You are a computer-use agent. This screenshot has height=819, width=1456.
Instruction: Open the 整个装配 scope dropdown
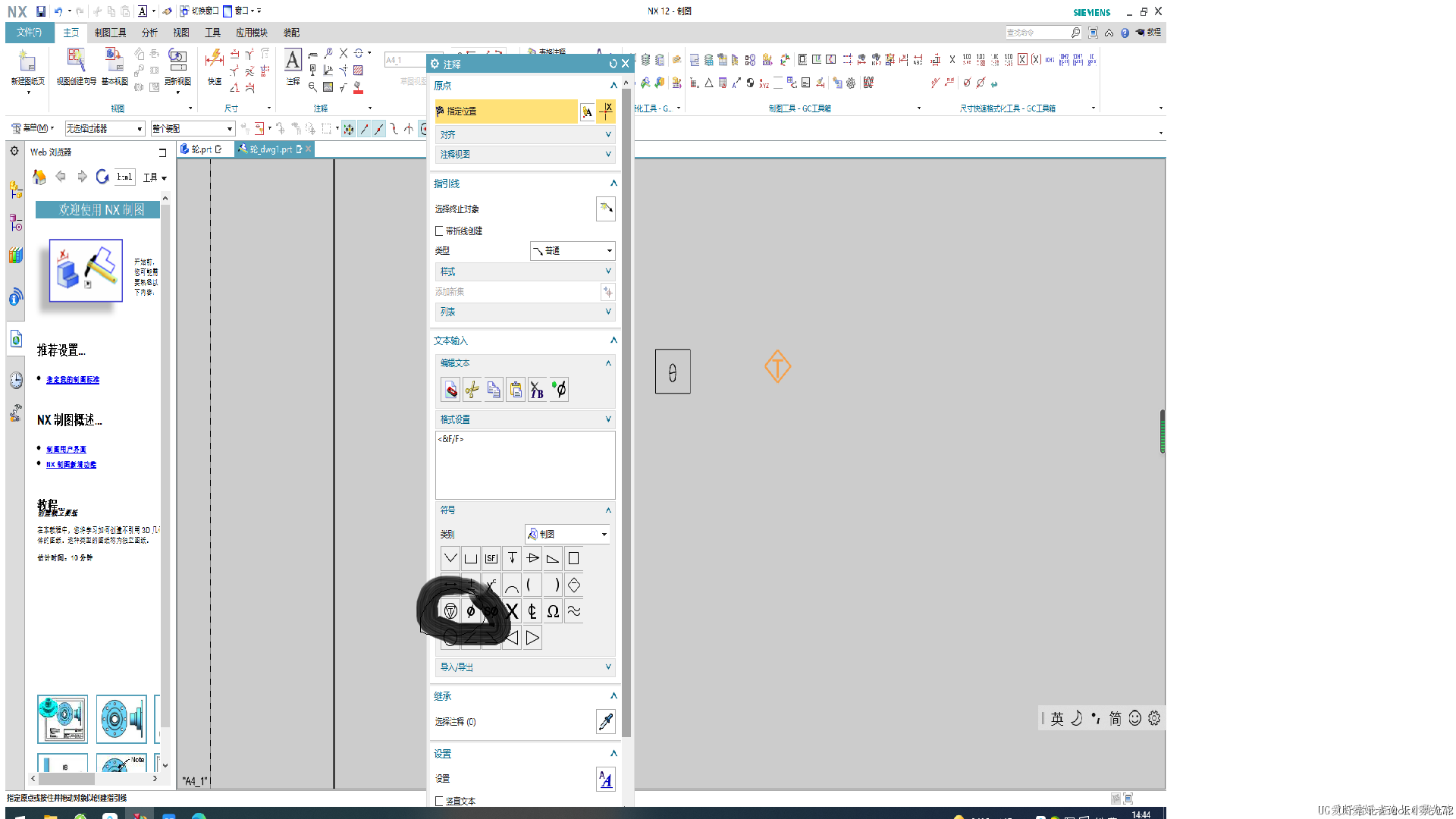pos(193,129)
